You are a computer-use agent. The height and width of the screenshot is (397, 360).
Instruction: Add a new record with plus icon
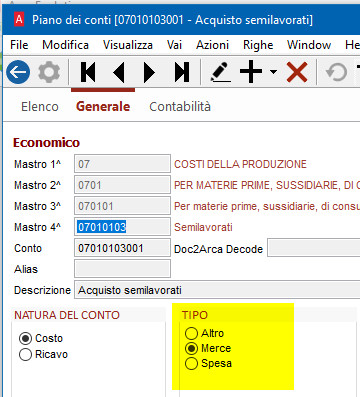point(251,71)
